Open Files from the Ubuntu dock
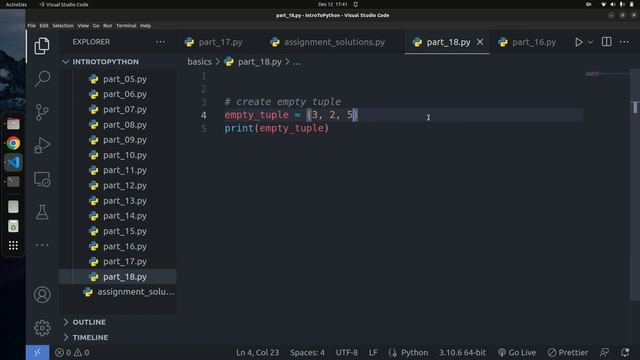640x360 pixels. (13, 124)
